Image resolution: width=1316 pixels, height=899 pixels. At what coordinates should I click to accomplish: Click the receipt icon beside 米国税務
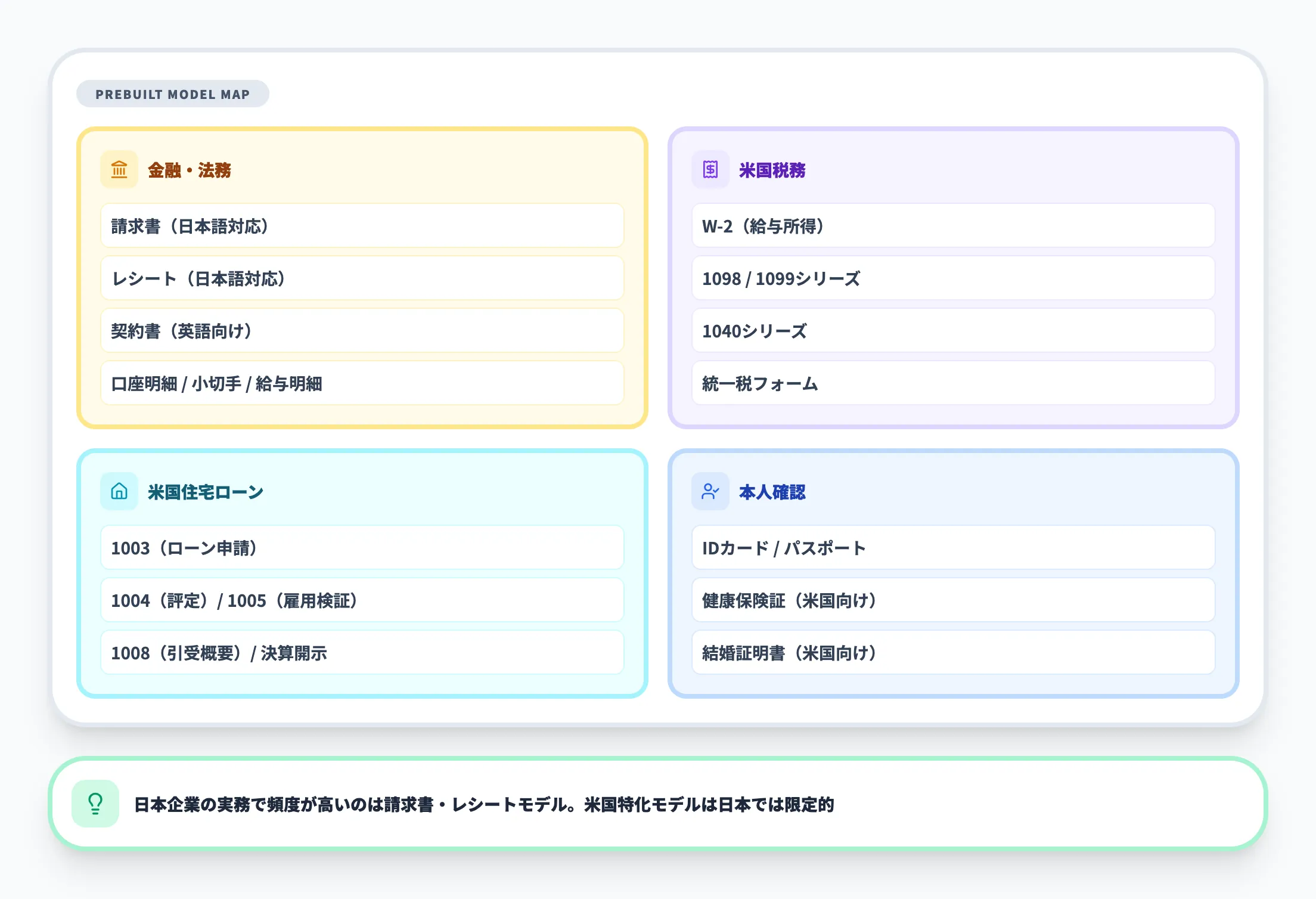pos(710,170)
